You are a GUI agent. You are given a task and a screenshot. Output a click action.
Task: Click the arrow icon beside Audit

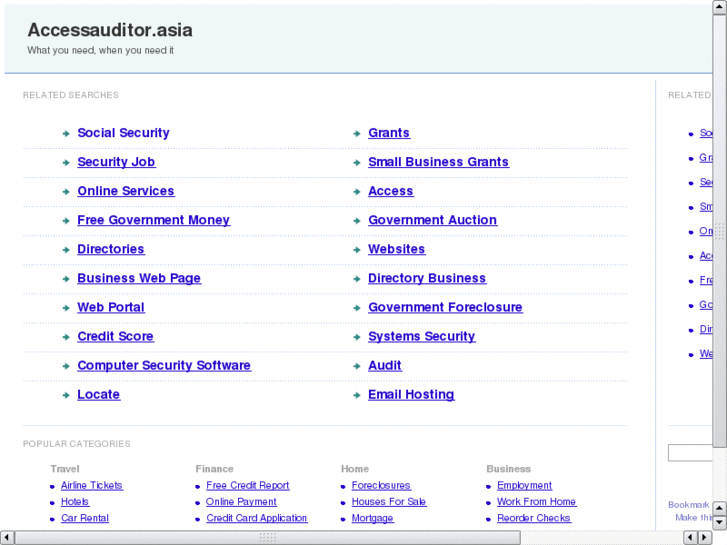click(x=357, y=366)
